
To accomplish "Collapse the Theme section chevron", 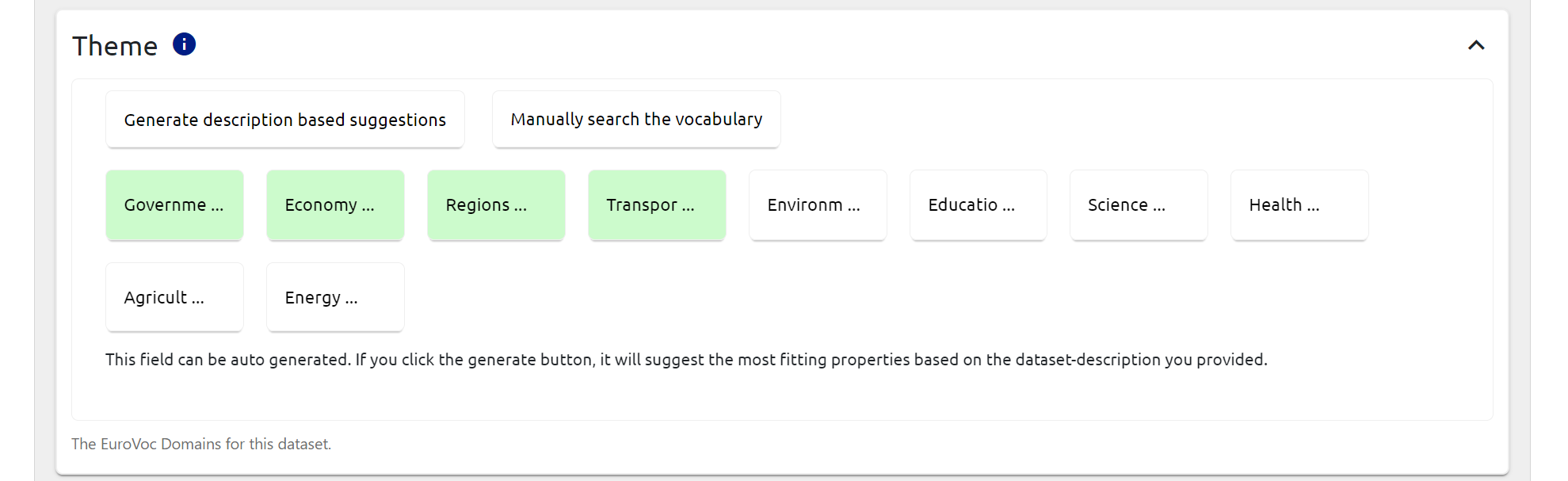I will tap(1475, 45).
